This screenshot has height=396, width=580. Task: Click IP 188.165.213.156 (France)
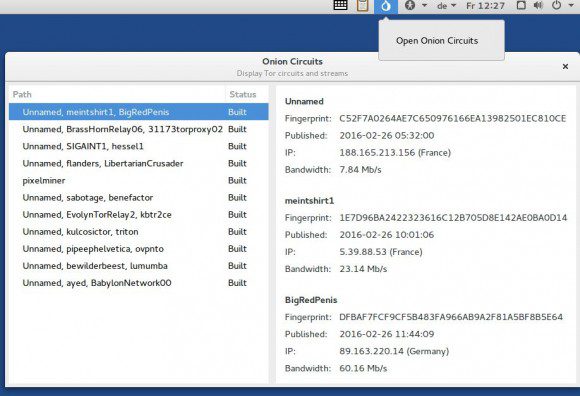click(395, 152)
